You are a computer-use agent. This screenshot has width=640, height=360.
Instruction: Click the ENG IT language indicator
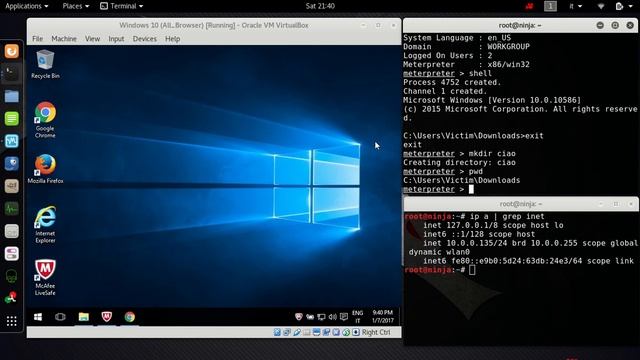(x=358, y=317)
